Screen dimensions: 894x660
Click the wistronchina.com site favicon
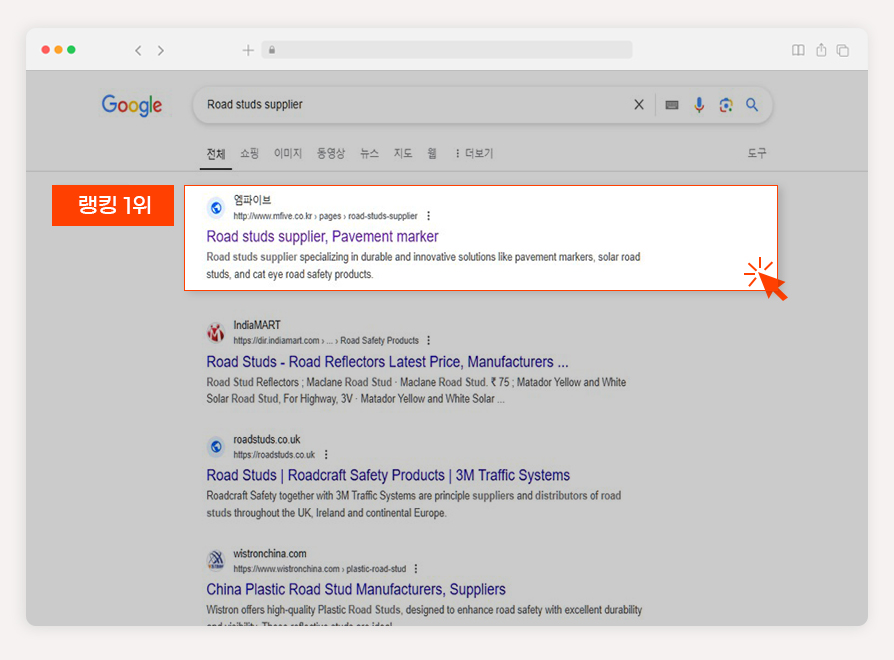(216, 560)
